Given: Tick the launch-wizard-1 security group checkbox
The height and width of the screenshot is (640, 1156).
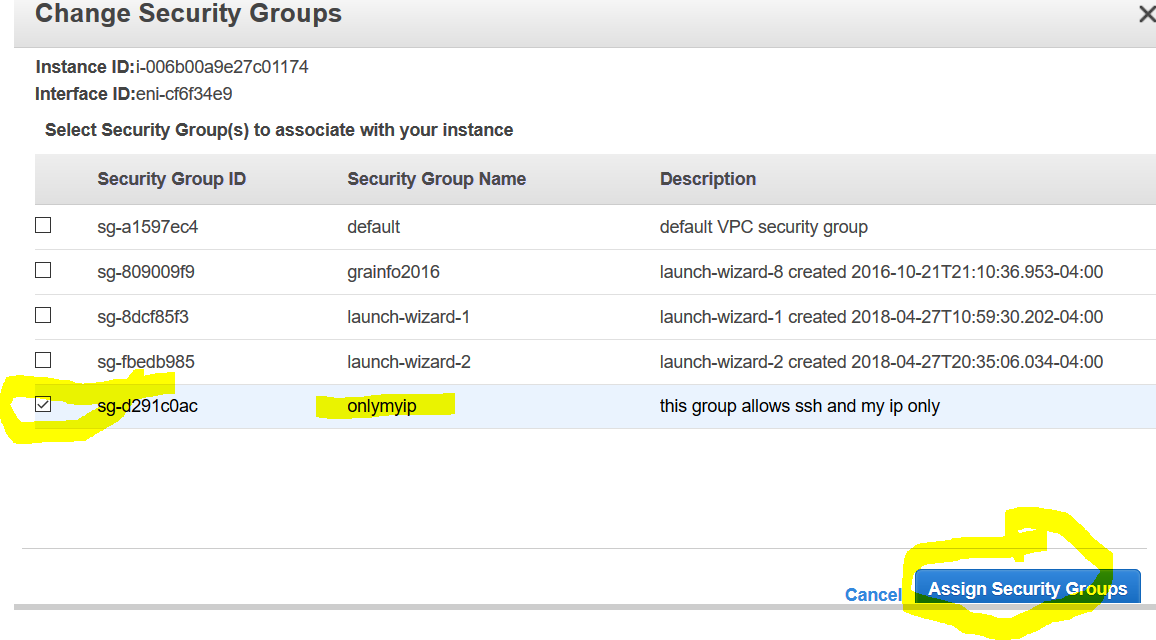Looking at the screenshot, I should 43,315.
